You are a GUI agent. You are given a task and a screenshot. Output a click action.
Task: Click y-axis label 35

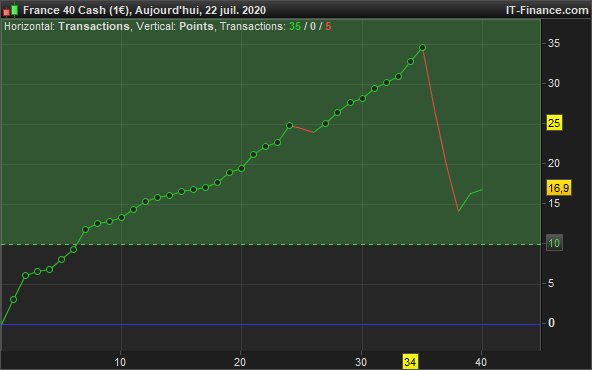click(554, 43)
